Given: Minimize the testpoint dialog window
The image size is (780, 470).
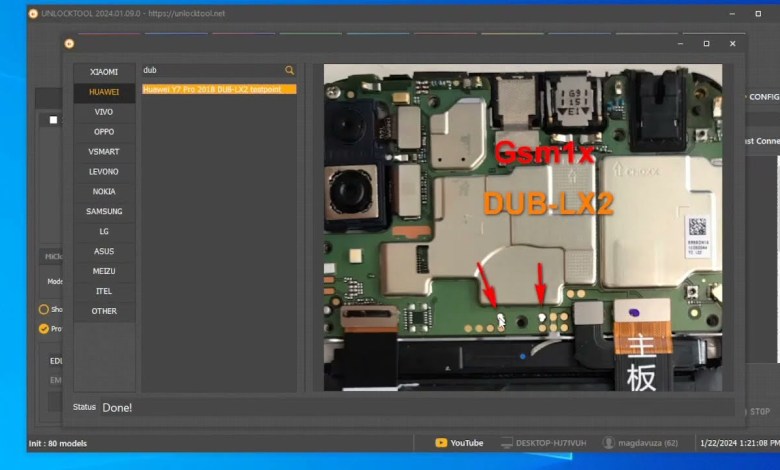Looking at the screenshot, I should click(680, 44).
